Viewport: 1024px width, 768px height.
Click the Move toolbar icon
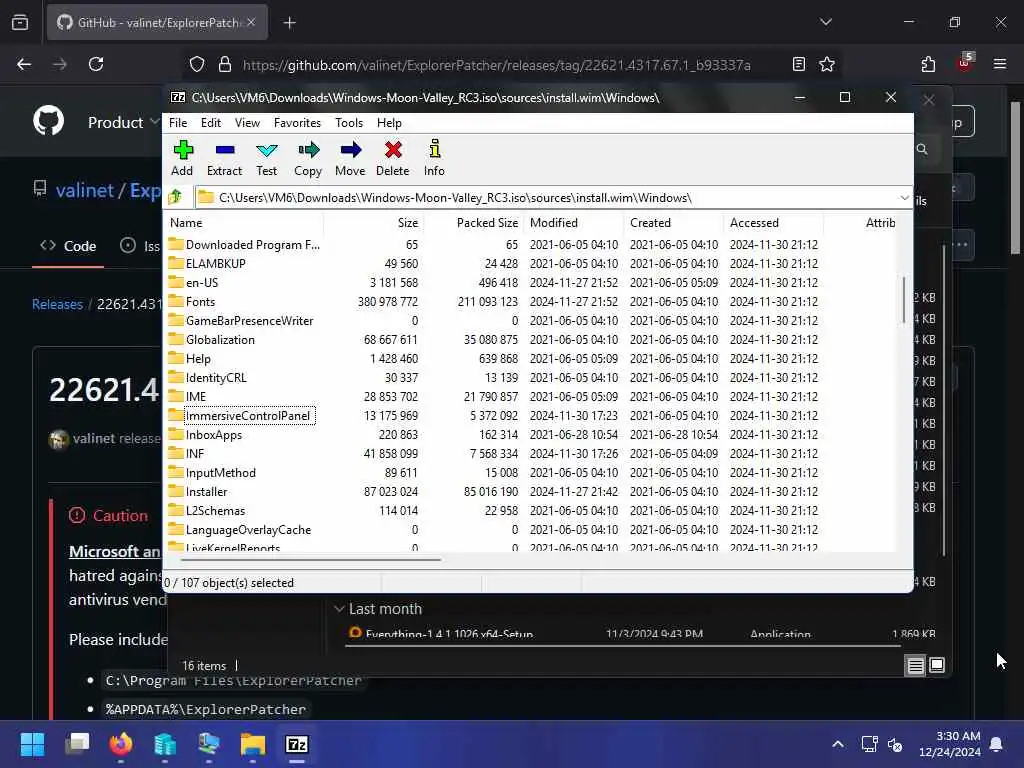pyautogui.click(x=350, y=158)
